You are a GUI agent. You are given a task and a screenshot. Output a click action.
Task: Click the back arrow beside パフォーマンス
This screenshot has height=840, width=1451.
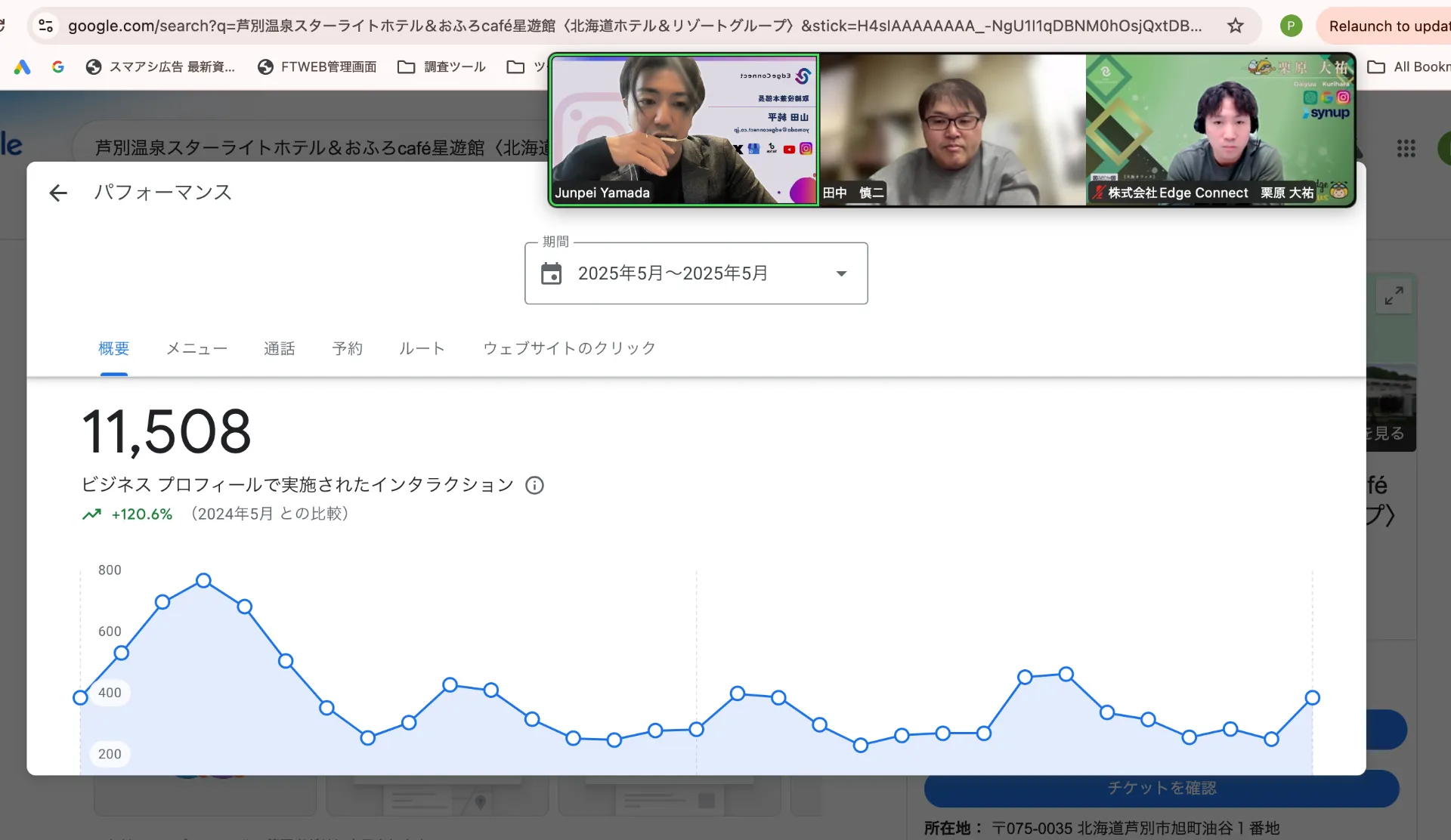click(x=58, y=193)
